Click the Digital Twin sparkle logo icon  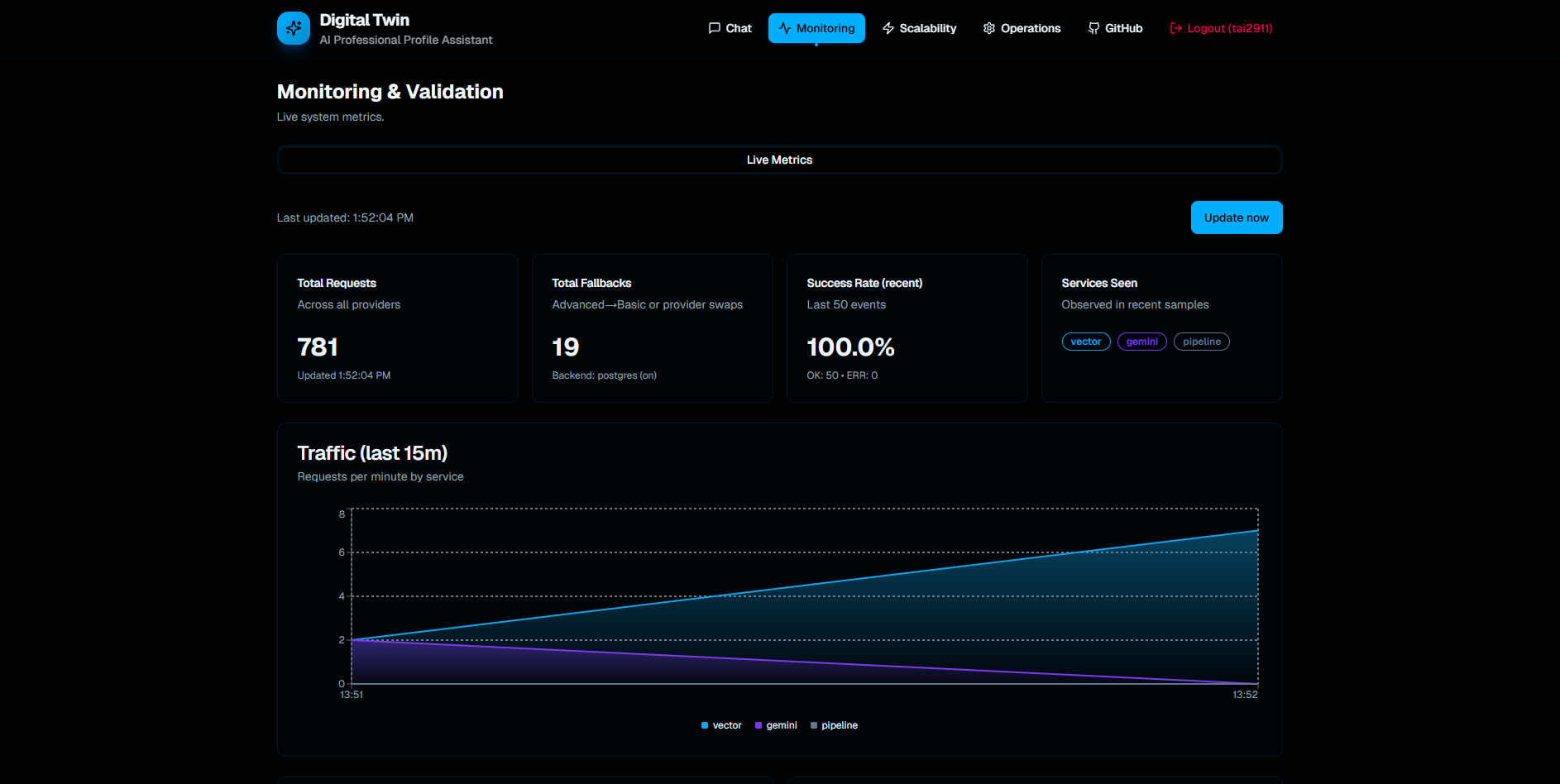tap(293, 28)
